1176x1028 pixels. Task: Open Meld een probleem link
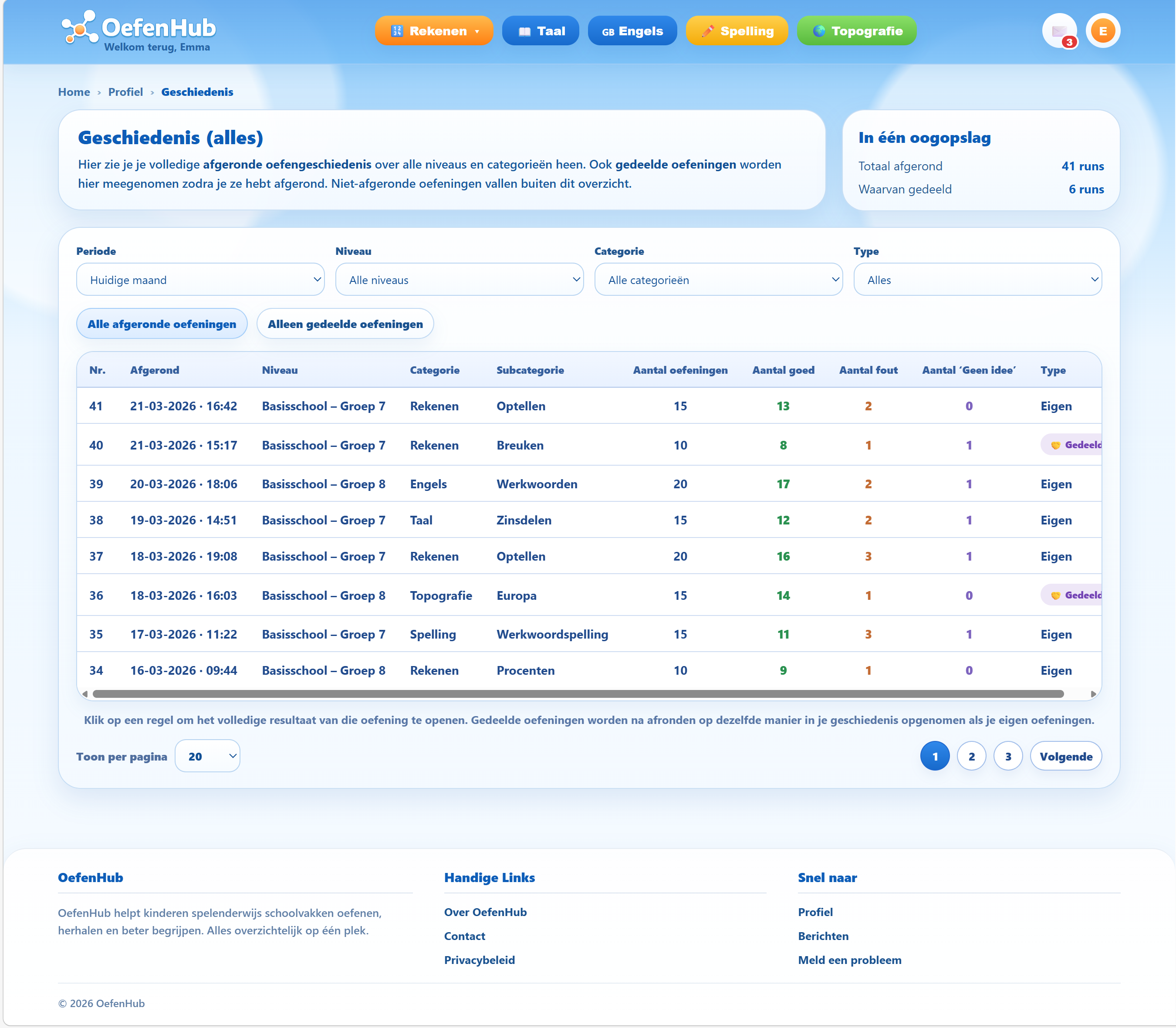pyautogui.click(x=850, y=960)
